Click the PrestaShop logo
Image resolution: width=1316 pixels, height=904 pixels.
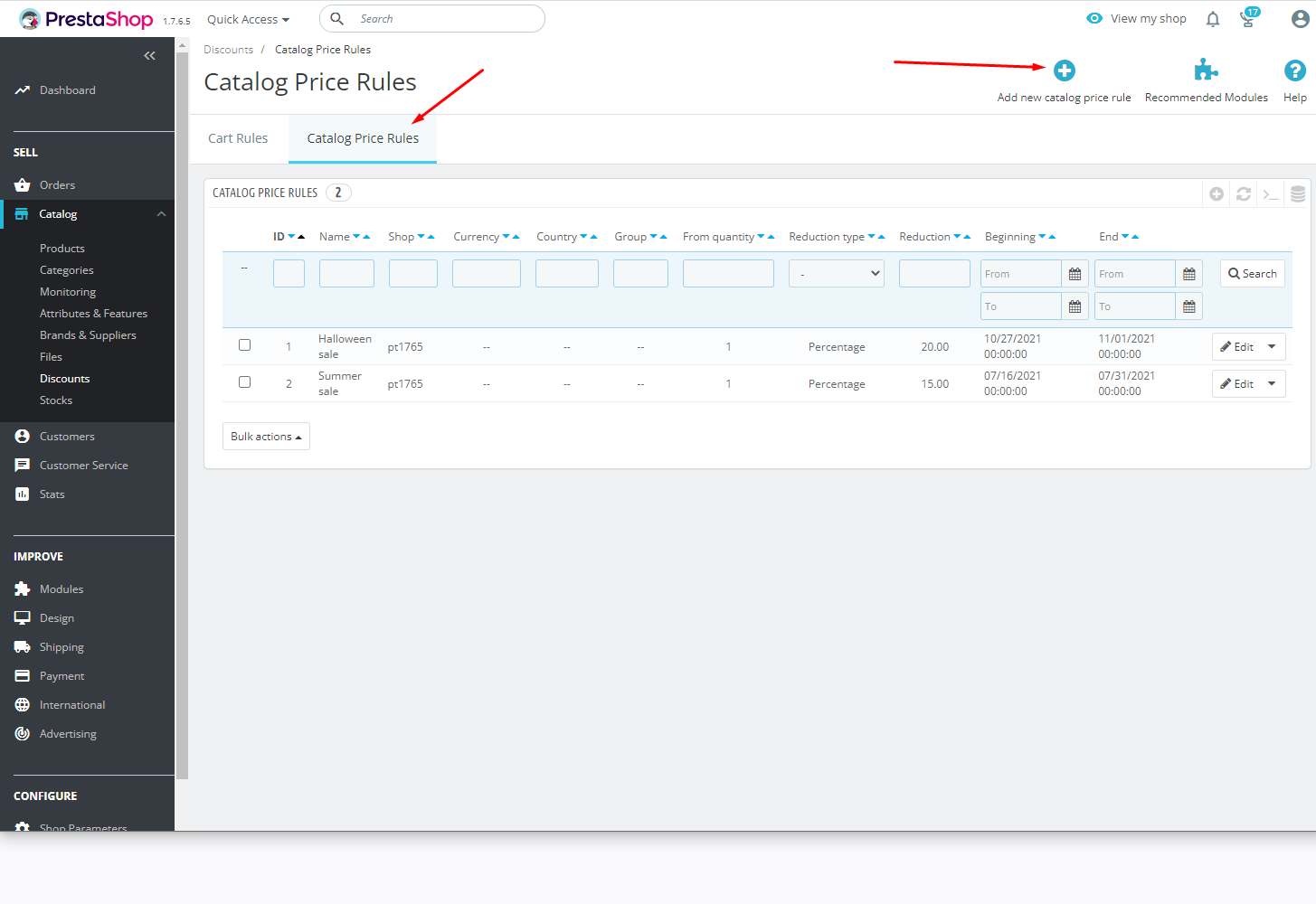tap(86, 19)
